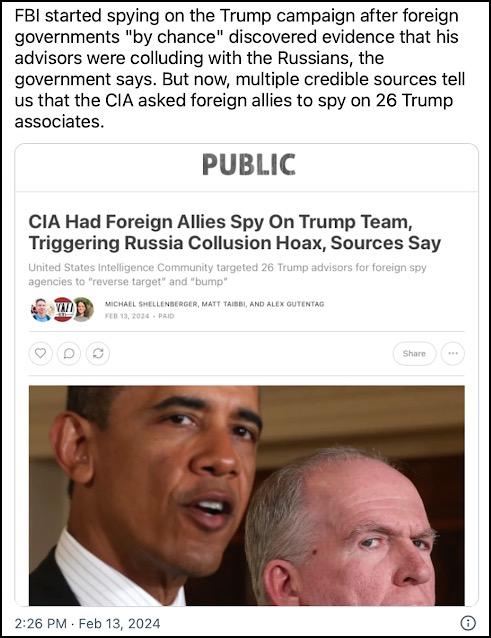Click the middle red-striped author avatar

pos(63,309)
